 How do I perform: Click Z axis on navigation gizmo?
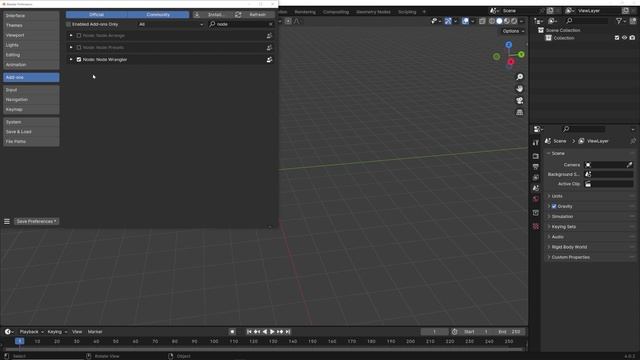[x=509, y=44]
